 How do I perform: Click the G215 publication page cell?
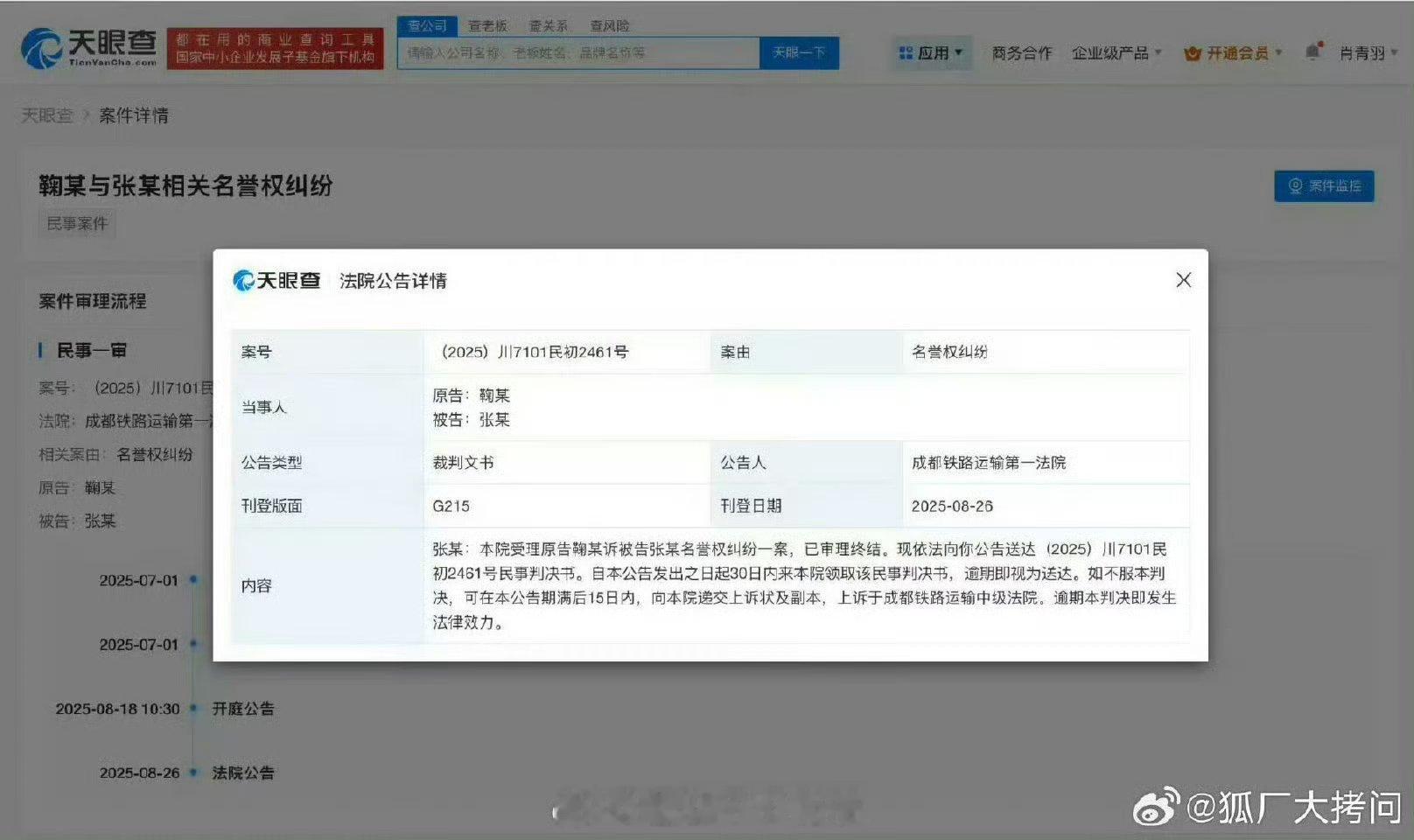pos(451,506)
